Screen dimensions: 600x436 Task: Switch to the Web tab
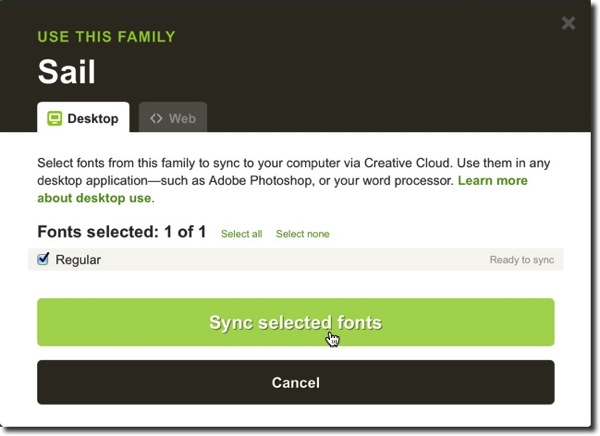click(x=173, y=118)
